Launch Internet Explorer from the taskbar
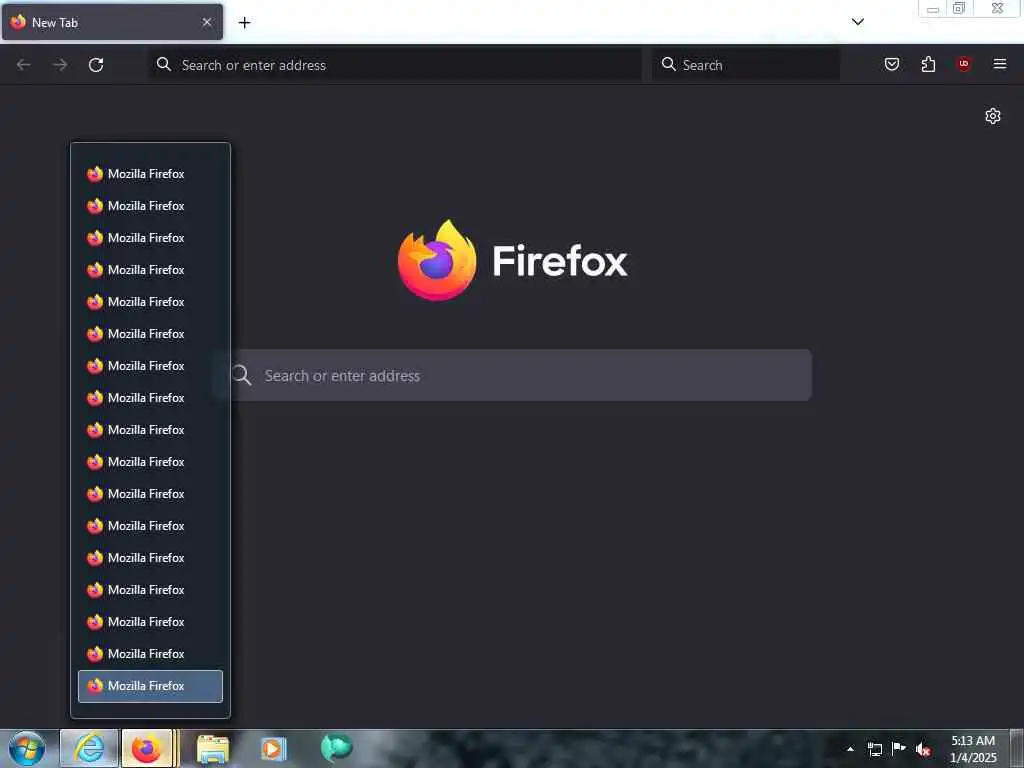 [x=89, y=748]
